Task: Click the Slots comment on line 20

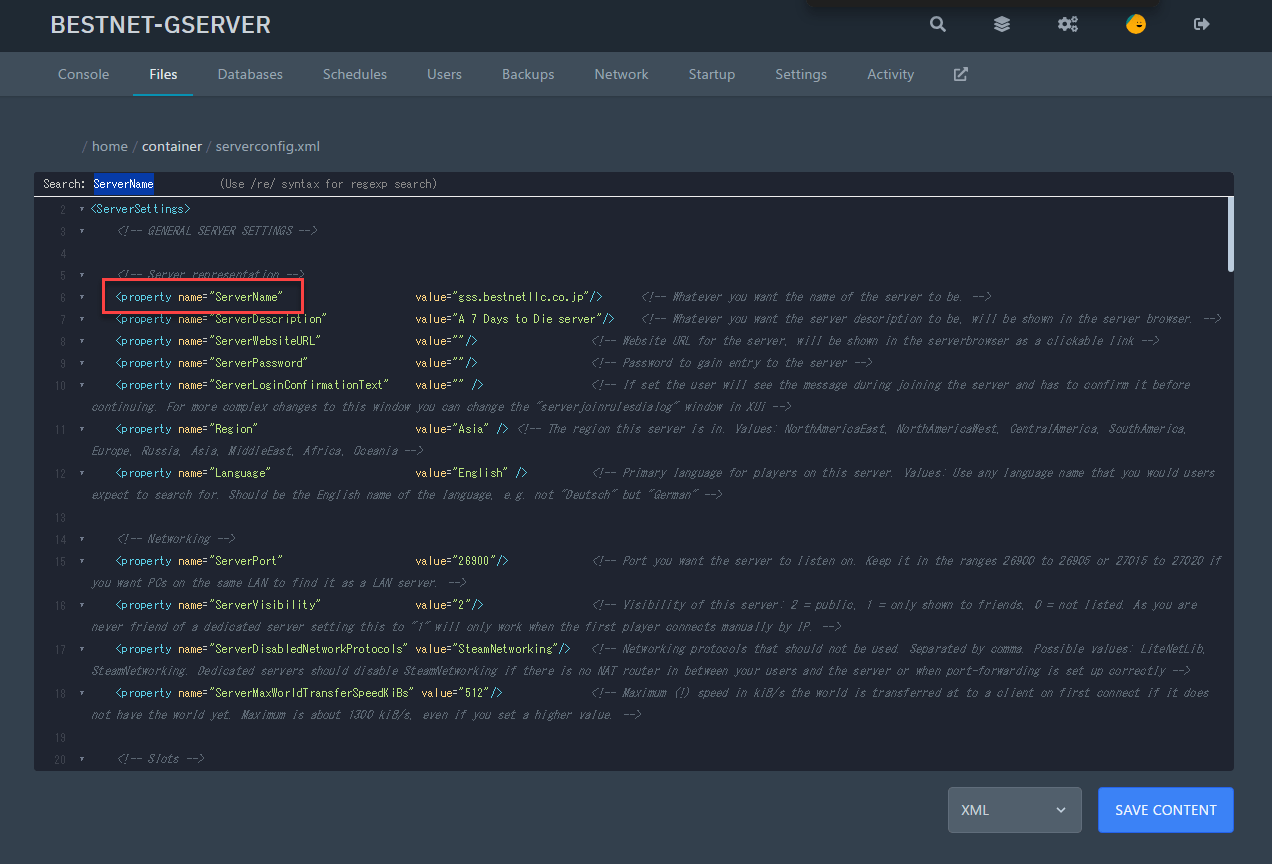Action: click(161, 759)
